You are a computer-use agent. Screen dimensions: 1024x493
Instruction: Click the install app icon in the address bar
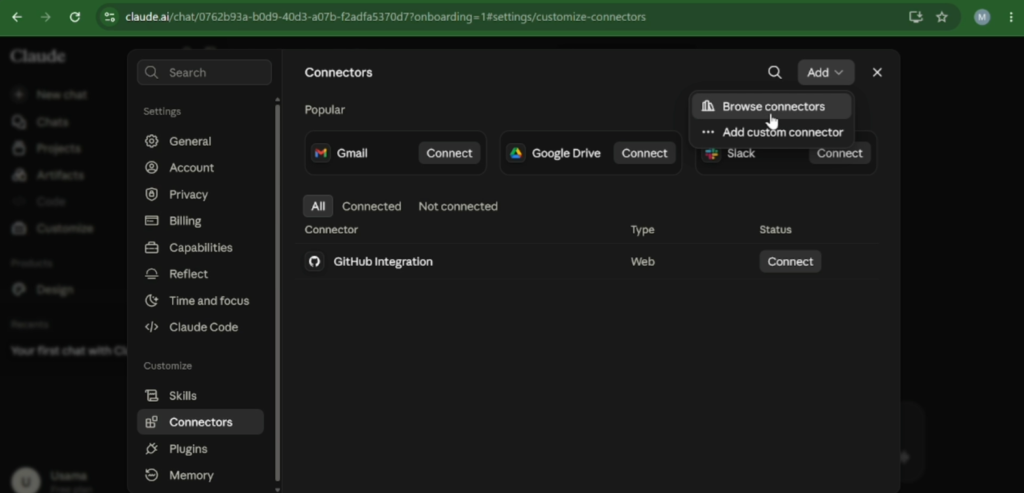point(916,17)
